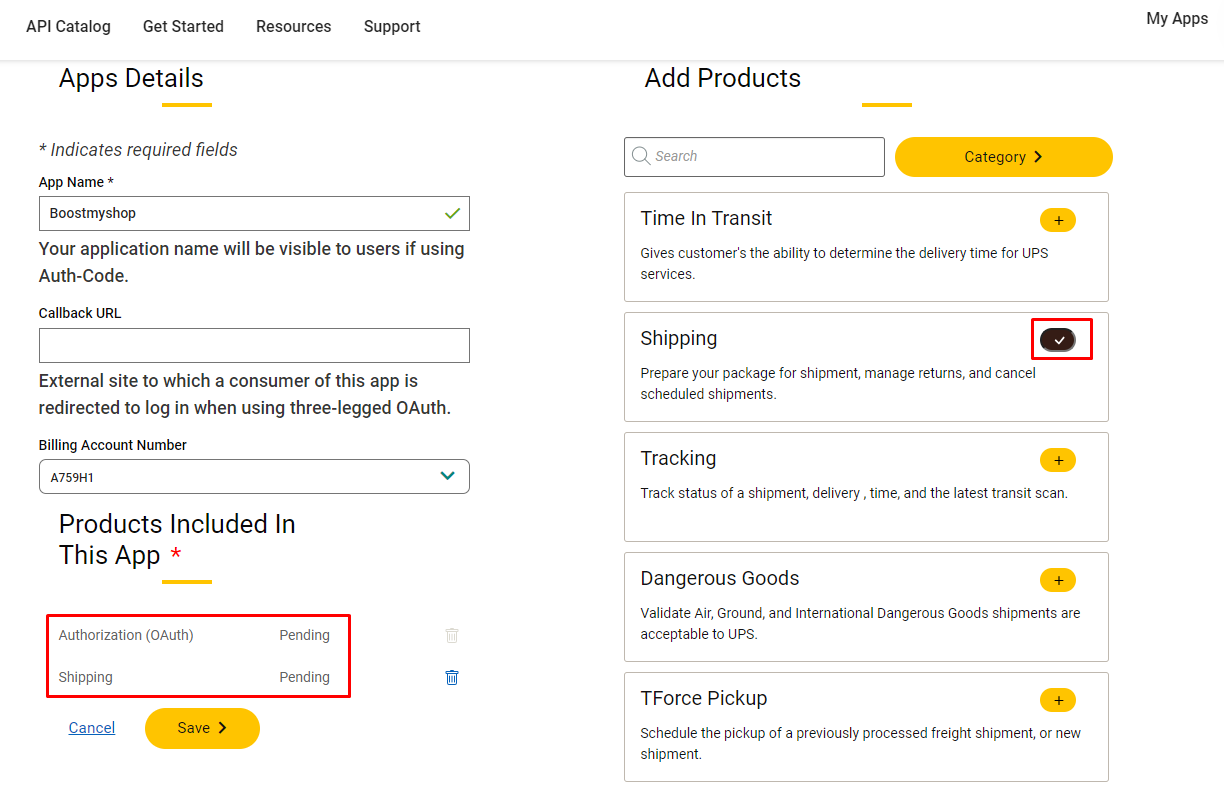This screenshot has height=792, width=1224.
Task: Add the Time In Transit product
Action: [1058, 220]
